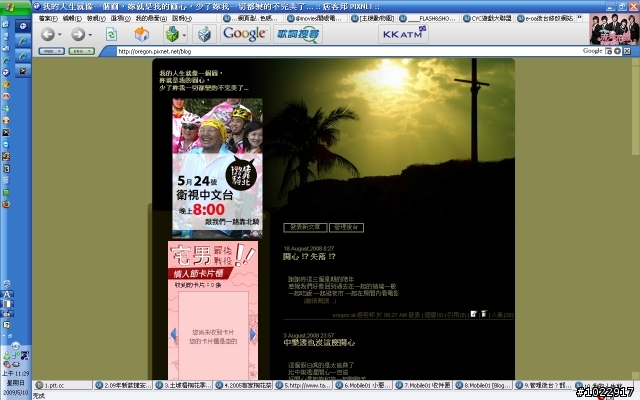Open the FLASH&SHO favorites bar link
The image size is (640, 400).
coord(429,18)
